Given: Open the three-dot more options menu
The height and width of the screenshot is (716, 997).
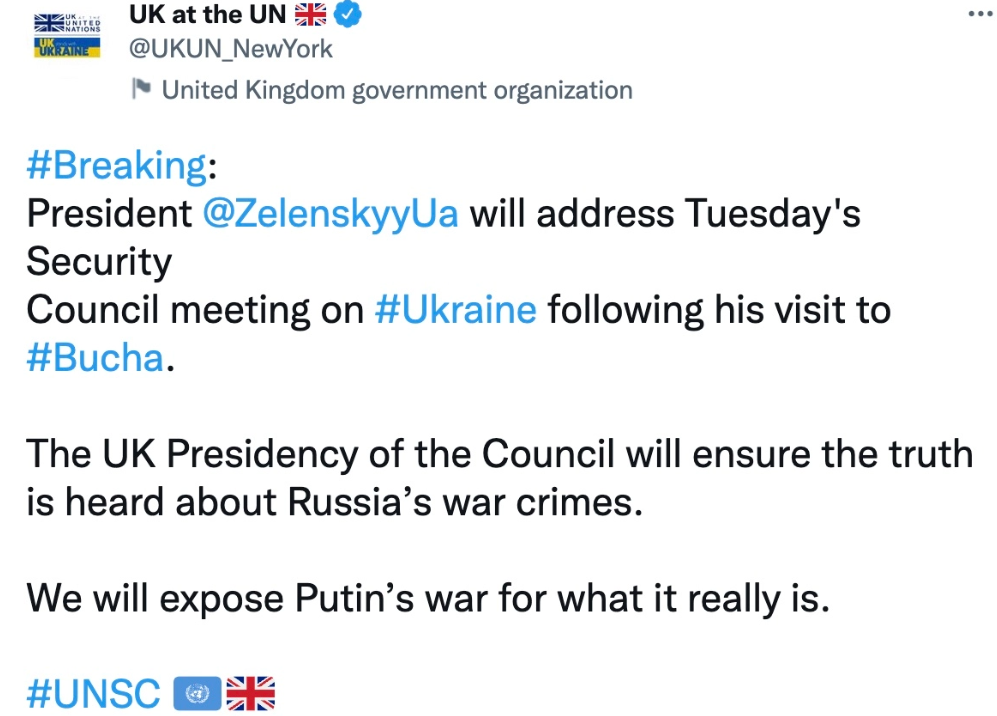Looking at the screenshot, I should pyautogui.click(x=980, y=14).
